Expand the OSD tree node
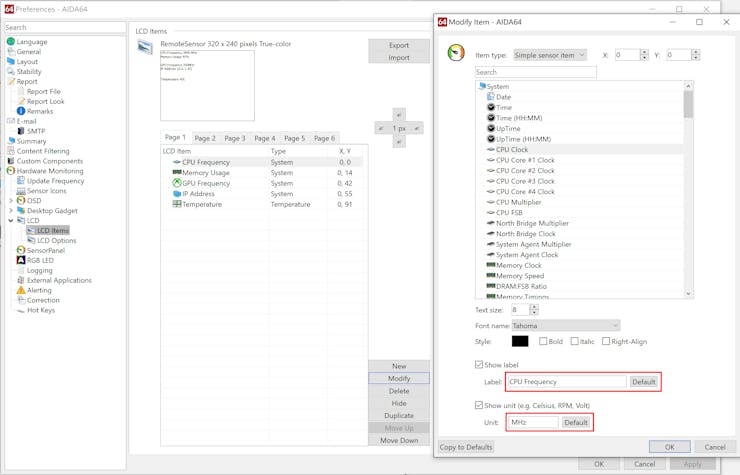This screenshot has width=740, height=475. [11, 201]
